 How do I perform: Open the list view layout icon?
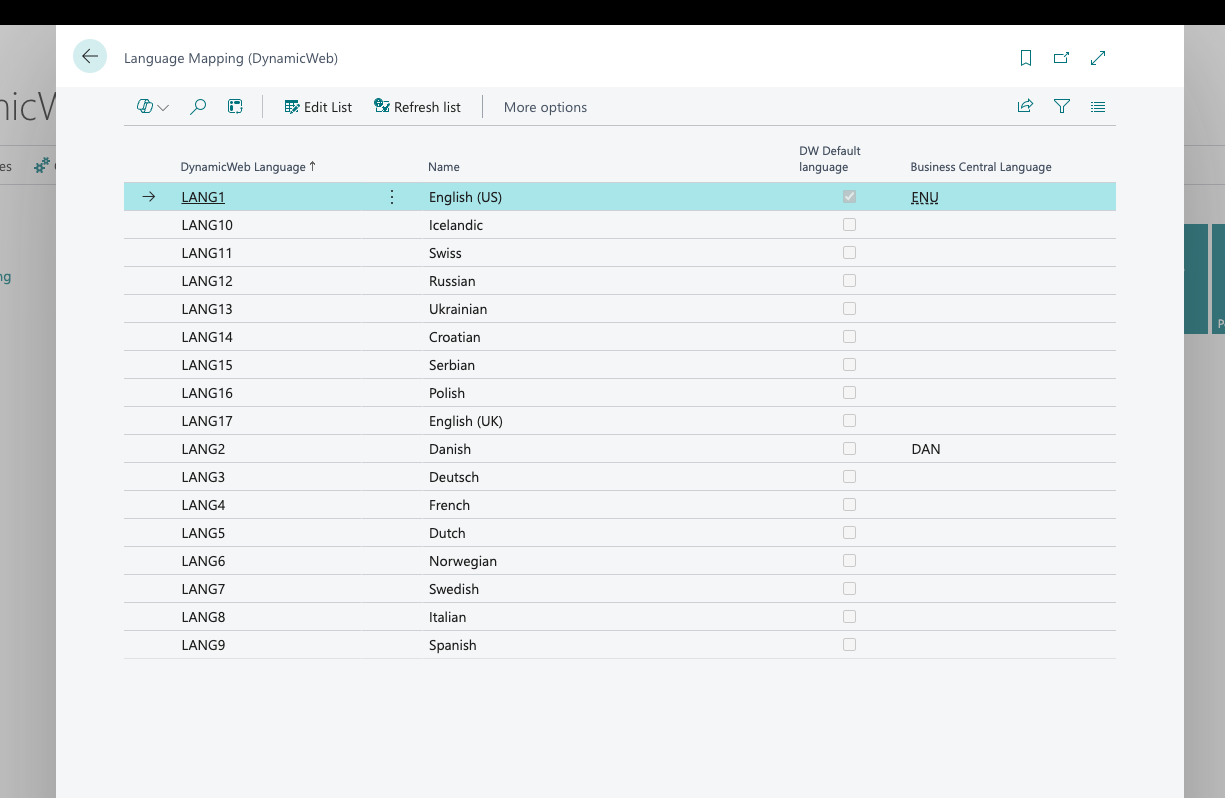(x=1098, y=106)
